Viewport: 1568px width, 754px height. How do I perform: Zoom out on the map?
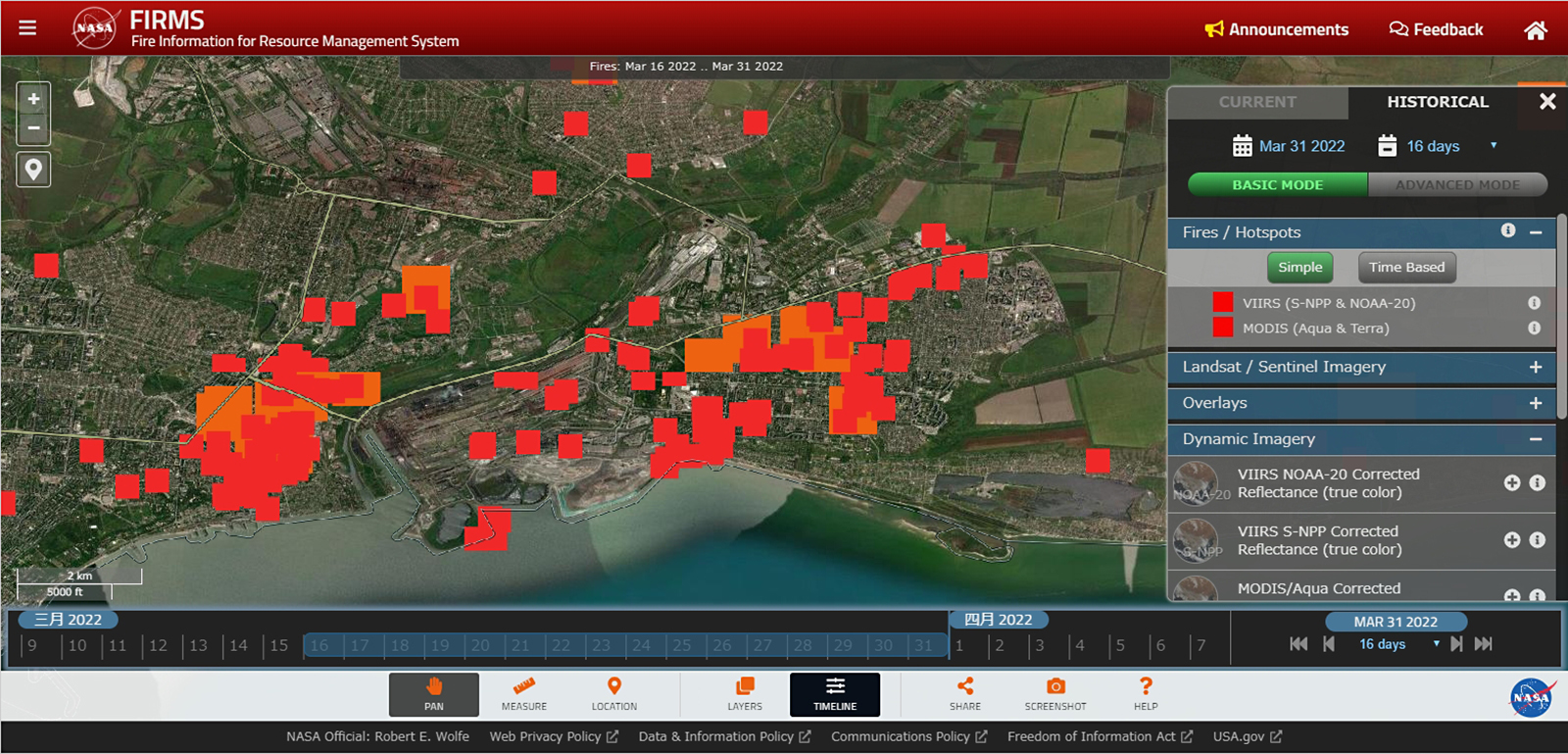tap(33, 128)
